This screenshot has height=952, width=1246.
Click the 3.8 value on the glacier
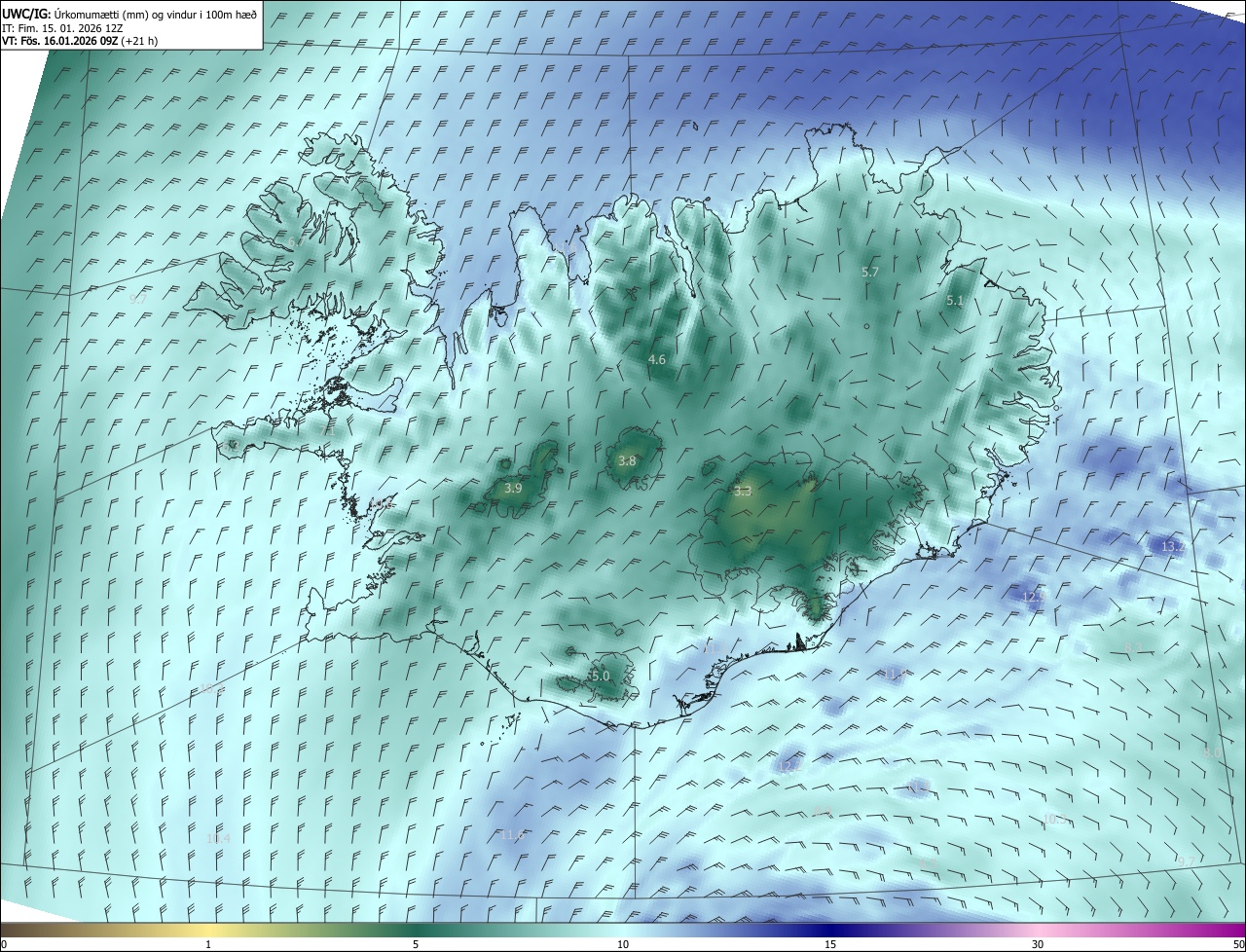[x=627, y=460]
